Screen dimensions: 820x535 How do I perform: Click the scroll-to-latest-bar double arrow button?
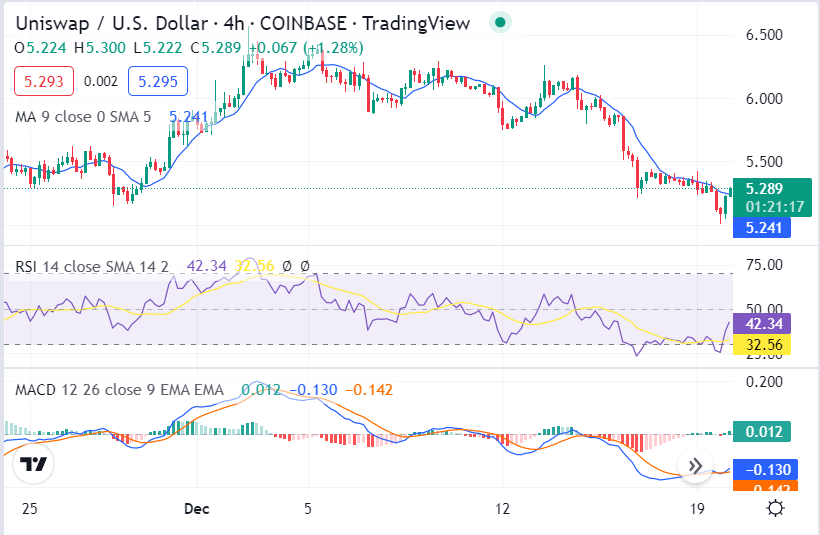click(x=695, y=465)
